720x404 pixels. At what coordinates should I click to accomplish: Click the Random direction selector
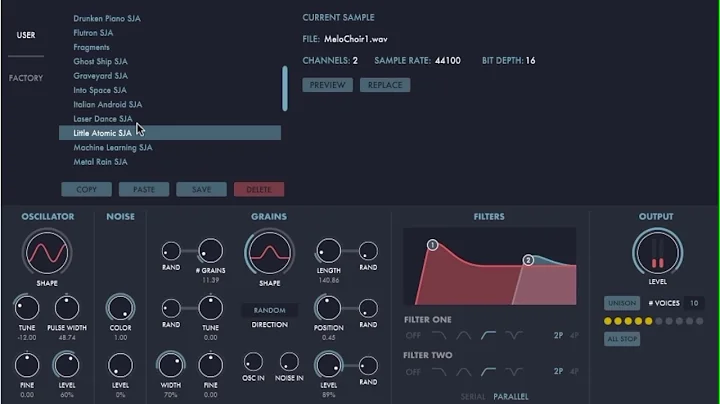[270, 310]
